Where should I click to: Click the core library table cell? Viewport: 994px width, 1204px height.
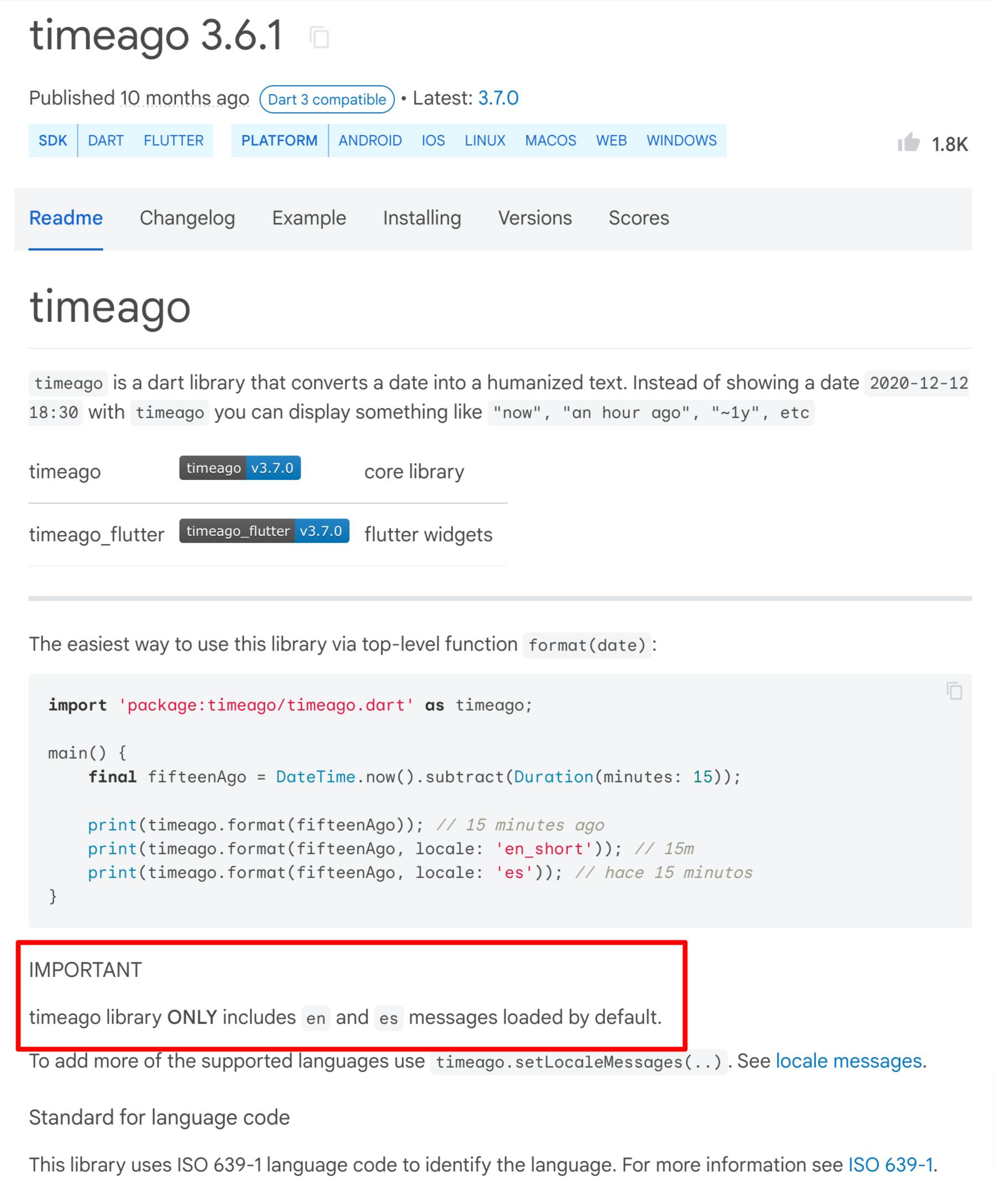pos(414,472)
